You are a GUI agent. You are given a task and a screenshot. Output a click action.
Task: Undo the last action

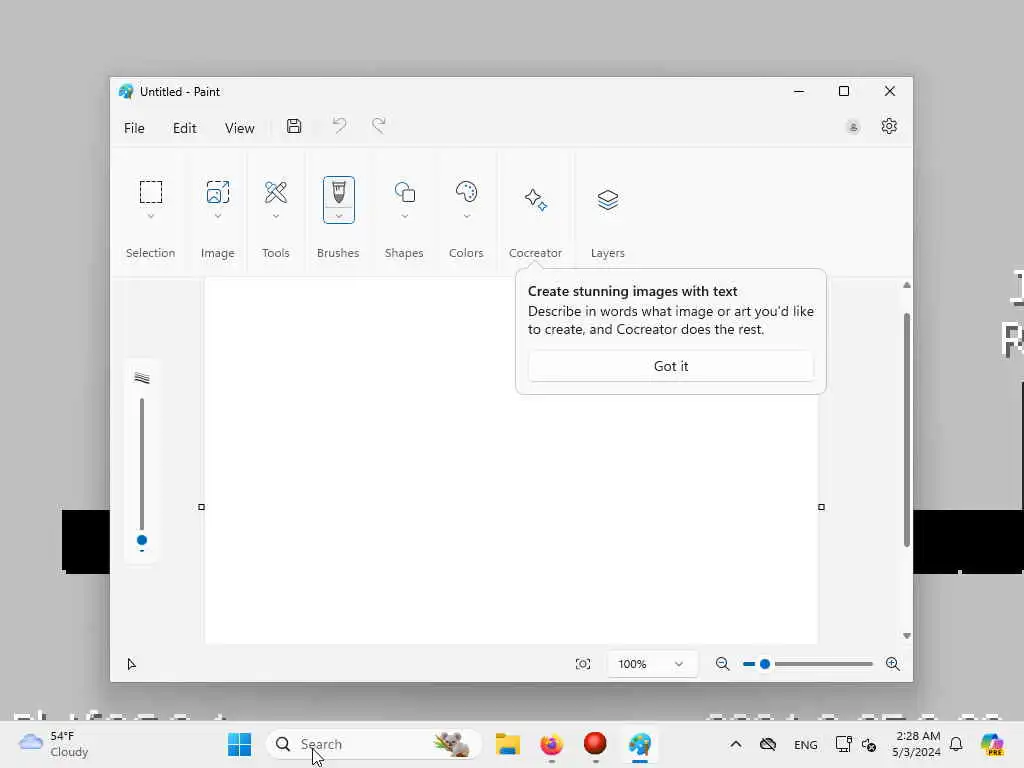(x=339, y=125)
